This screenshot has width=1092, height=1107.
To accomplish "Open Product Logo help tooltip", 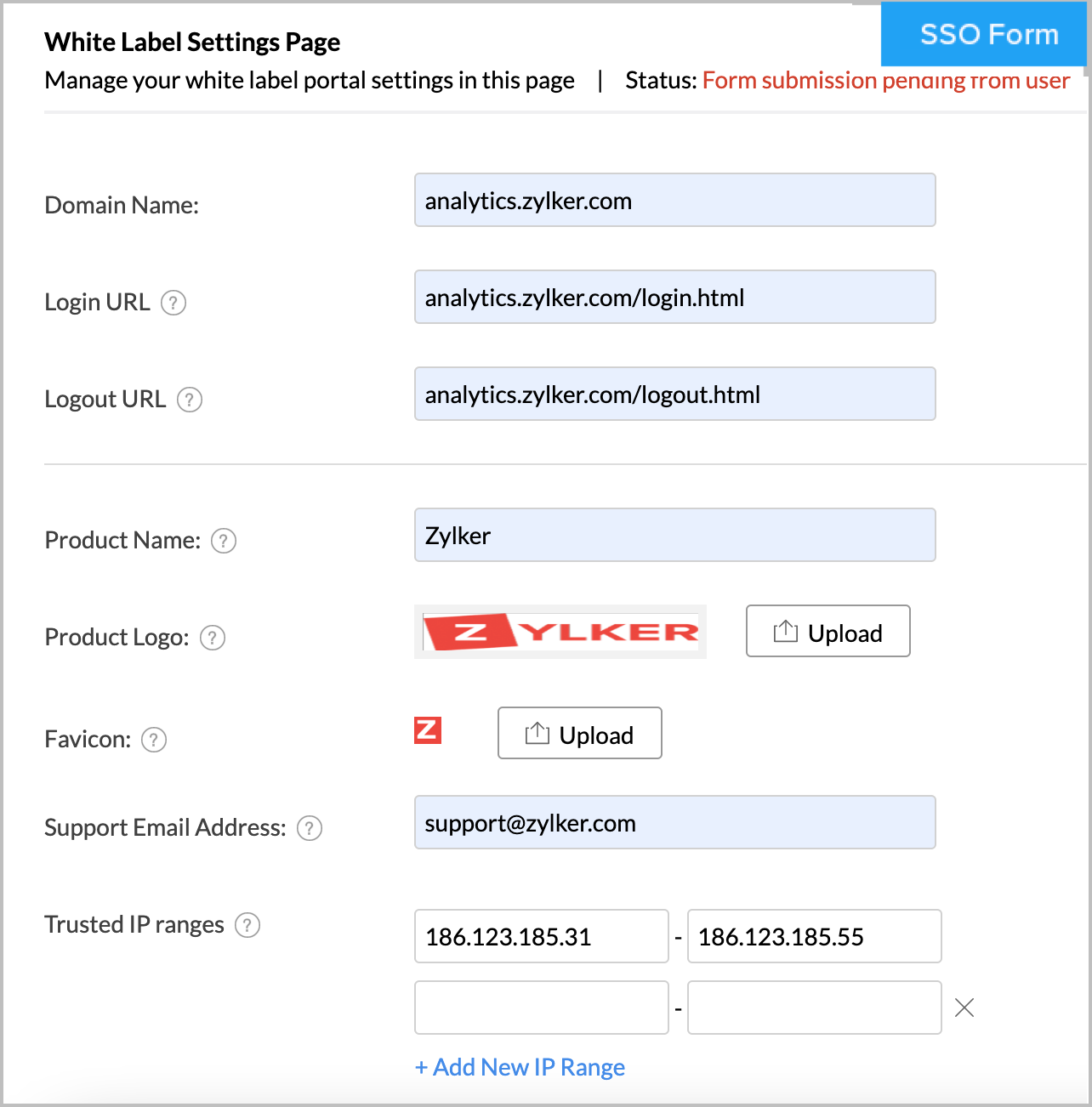I will tap(212, 638).
